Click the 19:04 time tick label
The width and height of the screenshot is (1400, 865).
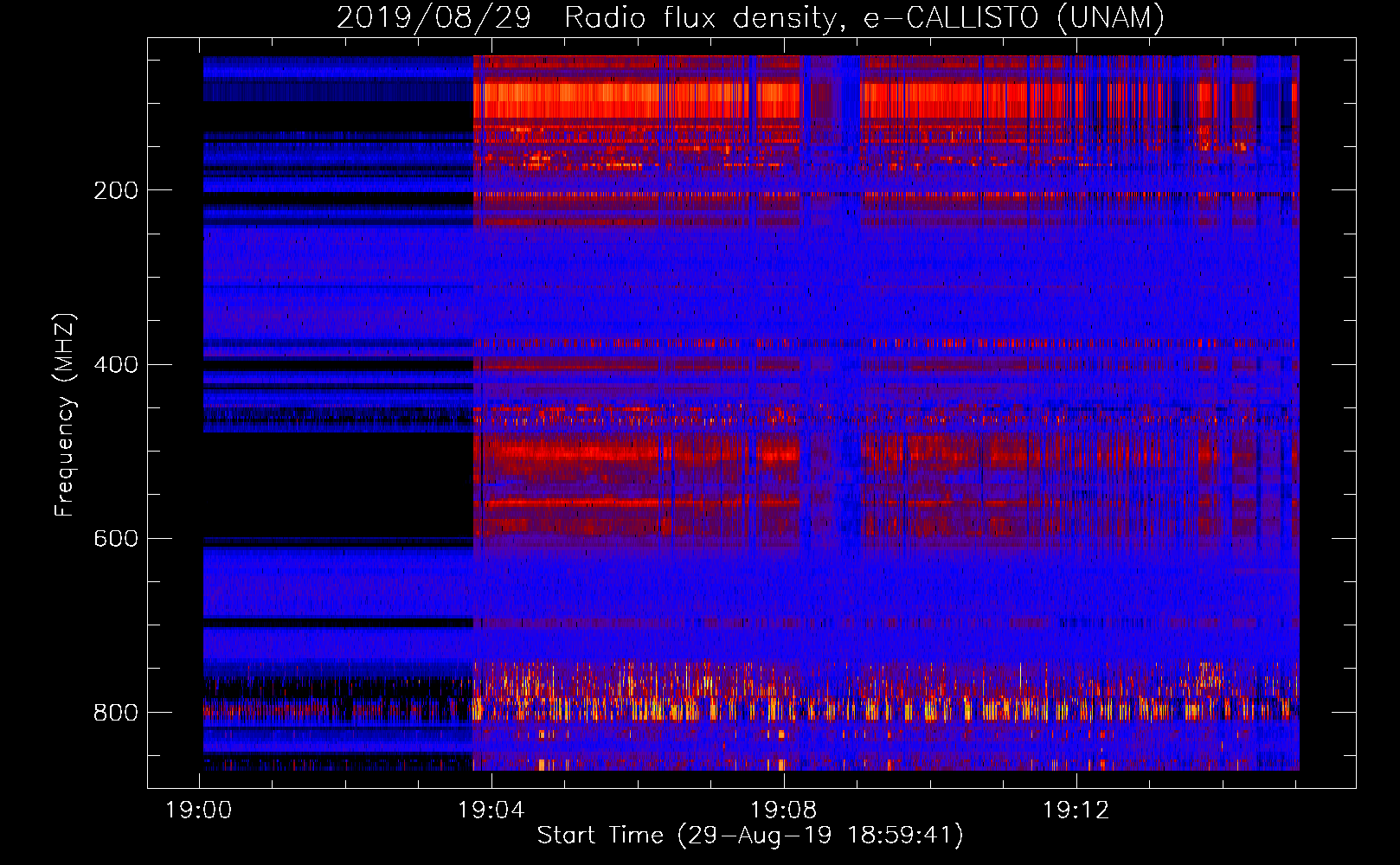pos(491,811)
